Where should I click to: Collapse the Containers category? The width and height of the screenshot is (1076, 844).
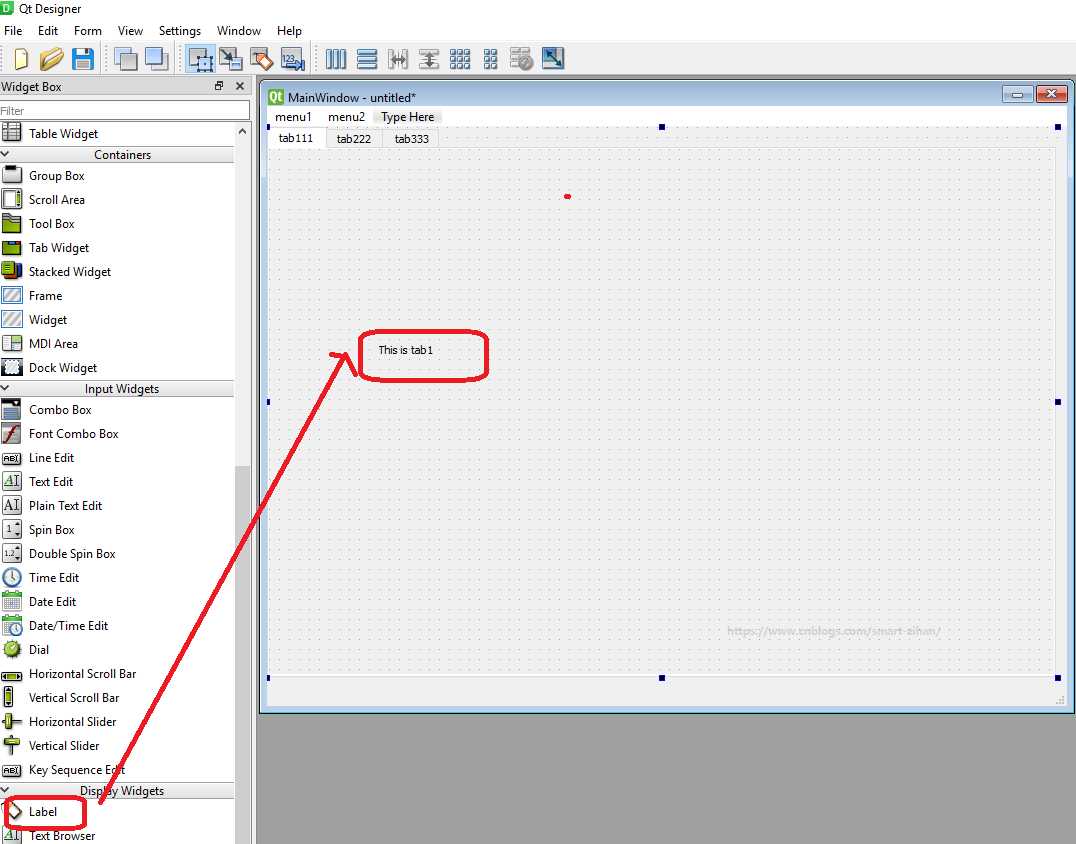tap(5, 154)
